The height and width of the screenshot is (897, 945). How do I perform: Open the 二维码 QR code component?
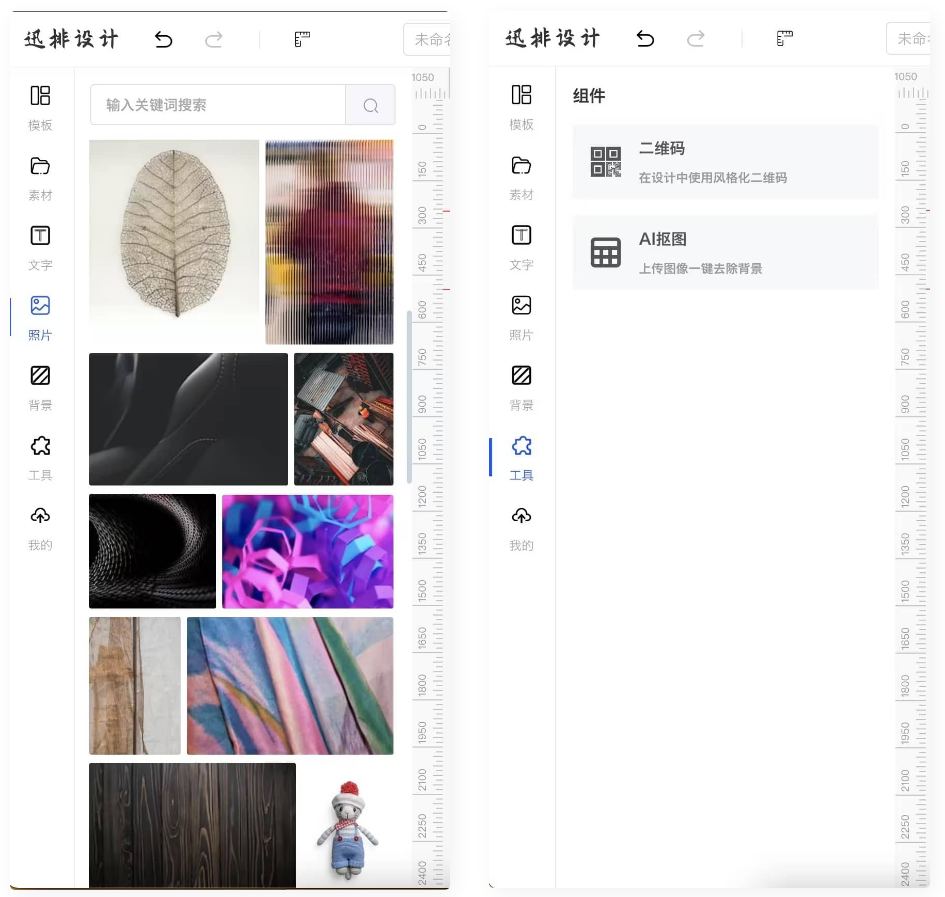725,162
